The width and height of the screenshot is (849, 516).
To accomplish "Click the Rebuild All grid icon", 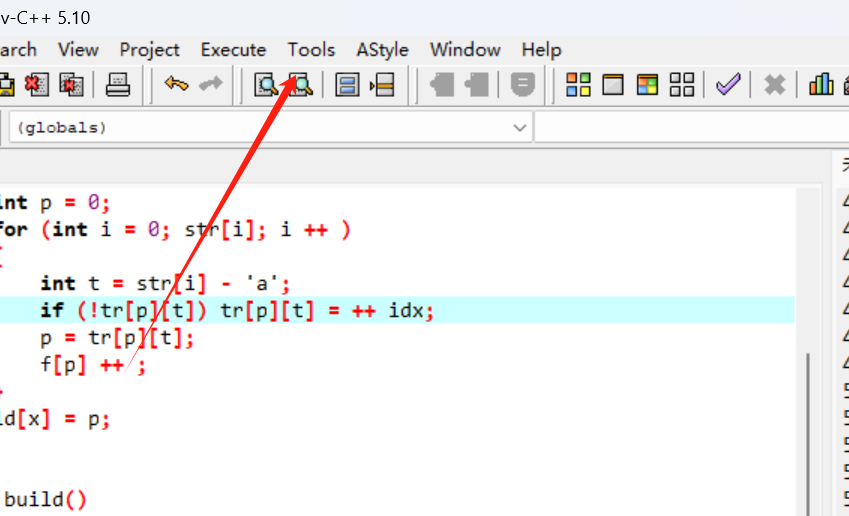I will [x=682, y=85].
